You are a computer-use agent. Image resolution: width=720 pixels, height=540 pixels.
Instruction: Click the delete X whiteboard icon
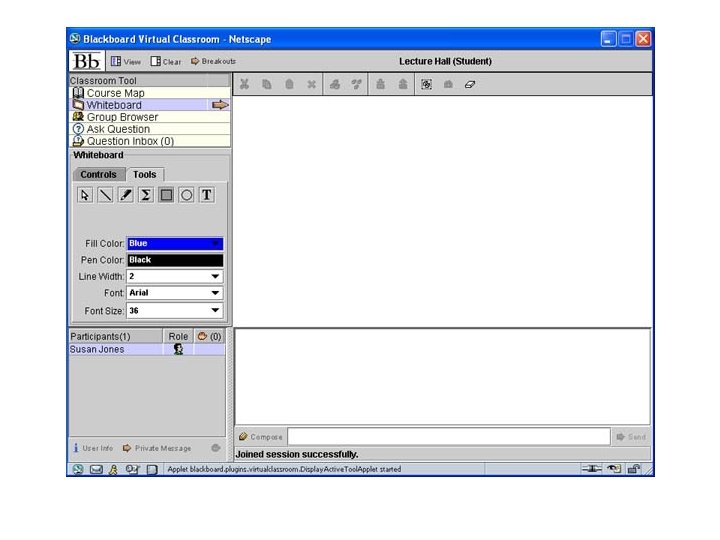click(x=311, y=84)
